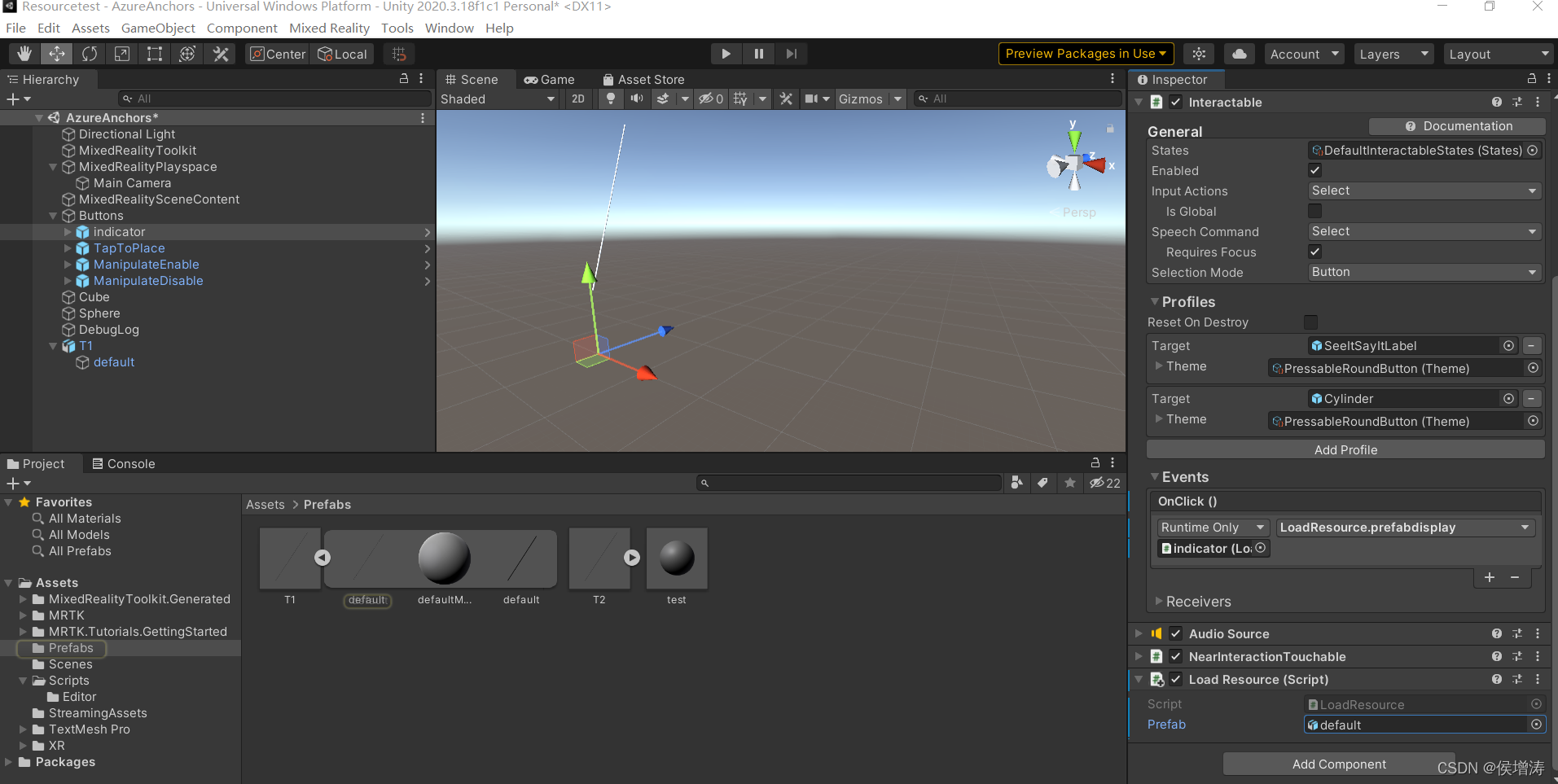1558x784 pixels.
Task: Open custom editor tools
Action: coord(221,54)
